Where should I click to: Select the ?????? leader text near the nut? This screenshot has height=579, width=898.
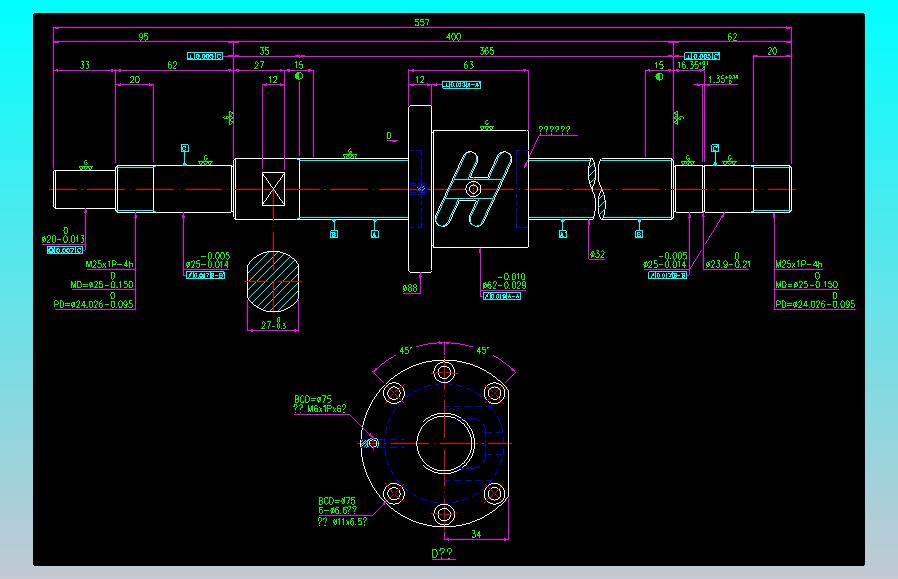(x=554, y=130)
